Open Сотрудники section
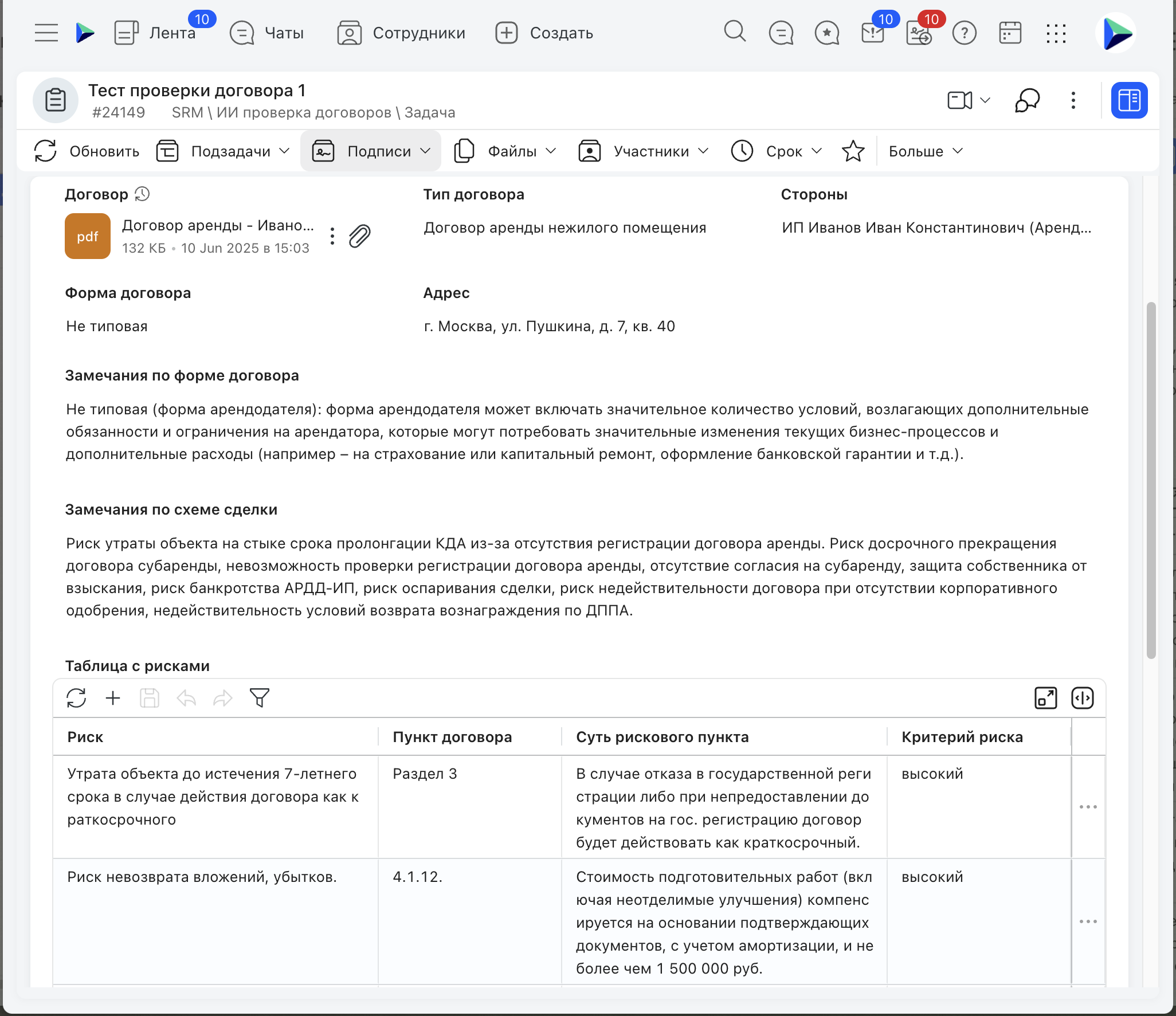This screenshot has height=1016, width=1176. 401,33
